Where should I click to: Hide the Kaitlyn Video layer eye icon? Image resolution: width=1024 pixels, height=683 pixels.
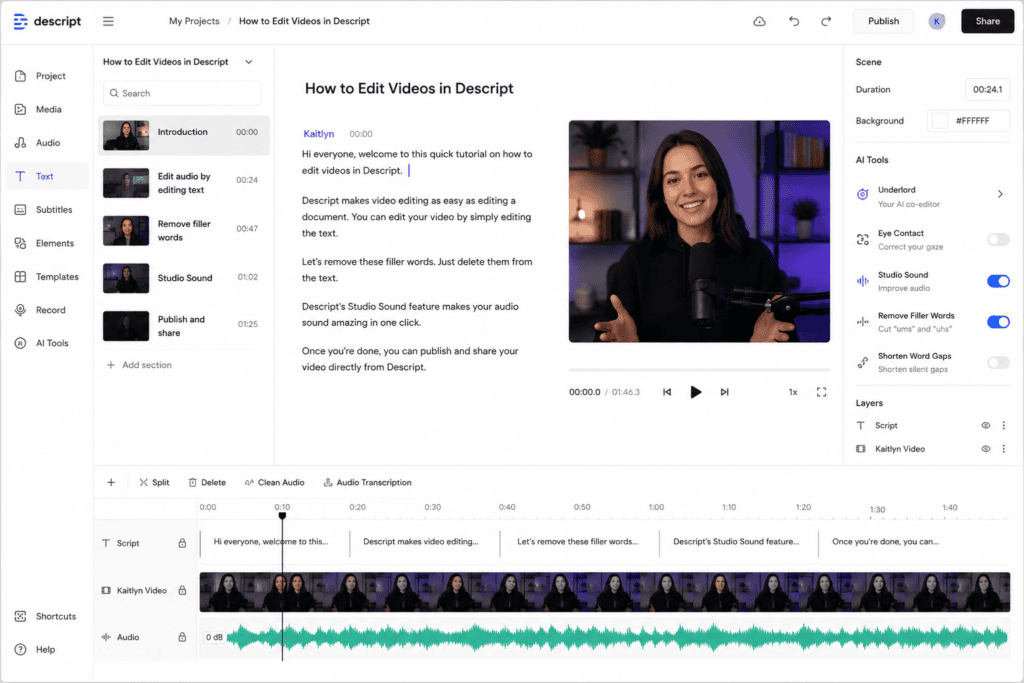[x=985, y=449]
